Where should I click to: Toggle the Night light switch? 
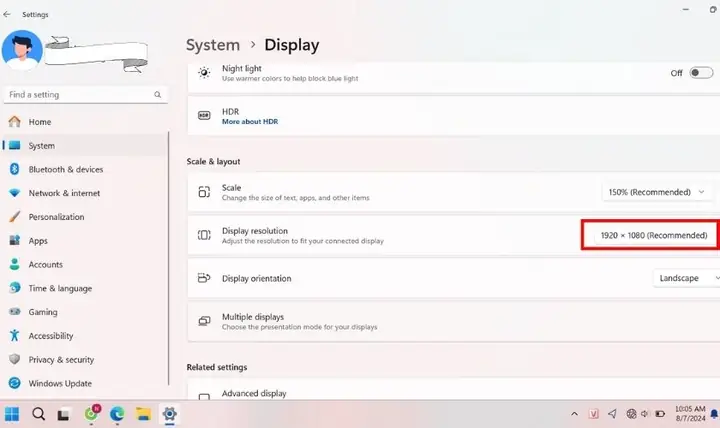click(x=701, y=73)
